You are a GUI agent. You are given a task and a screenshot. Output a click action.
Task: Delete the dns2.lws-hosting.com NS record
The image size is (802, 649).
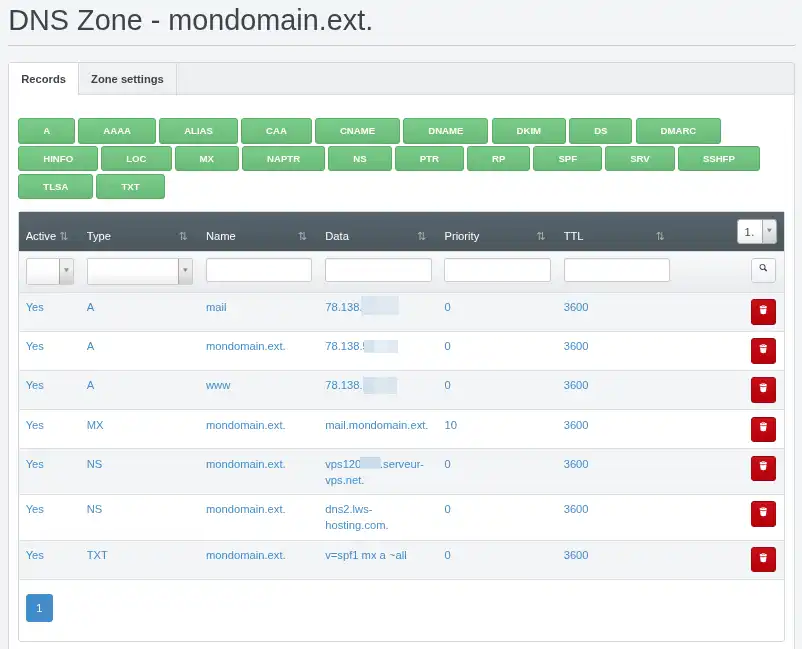[763, 513]
